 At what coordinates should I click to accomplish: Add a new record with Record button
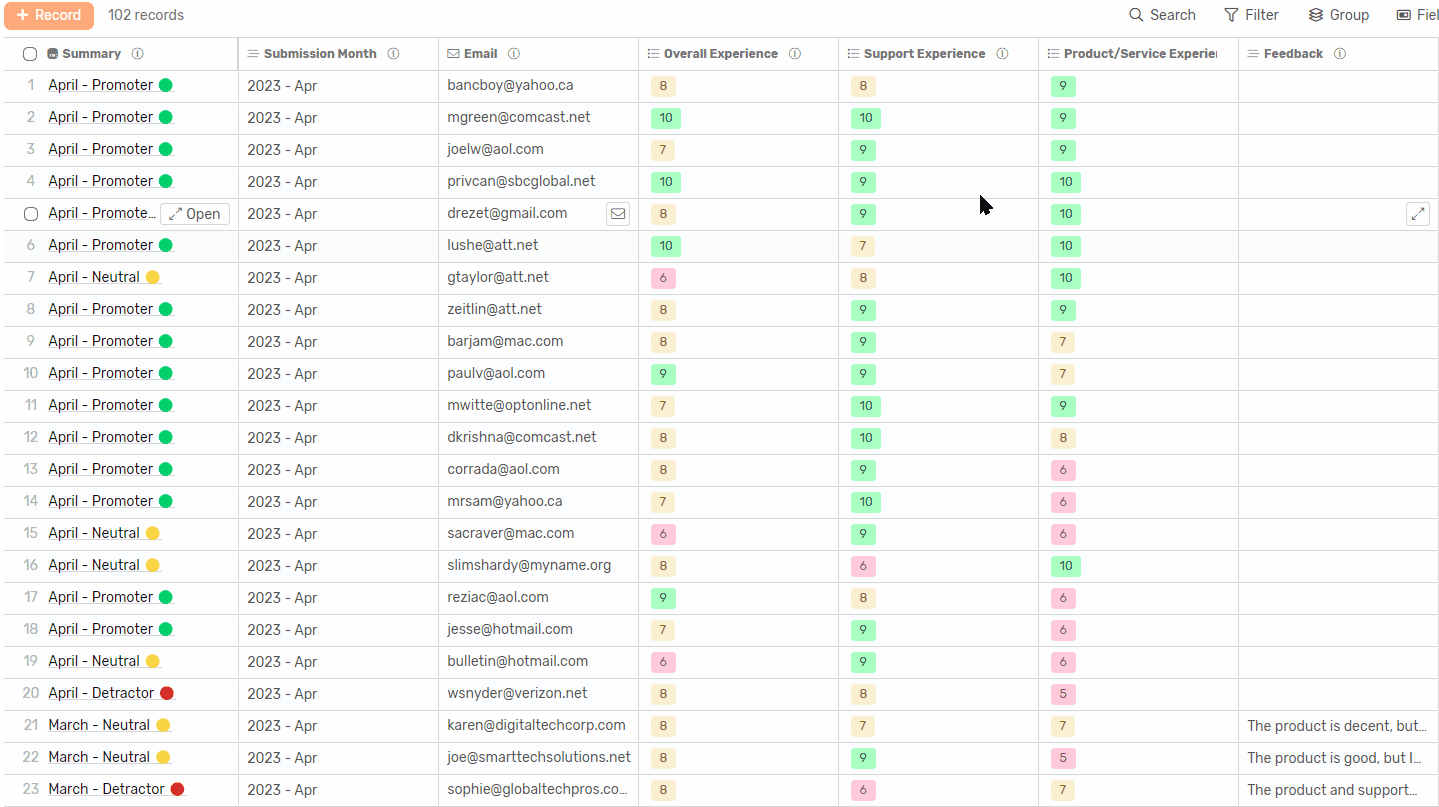(x=48, y=15)
